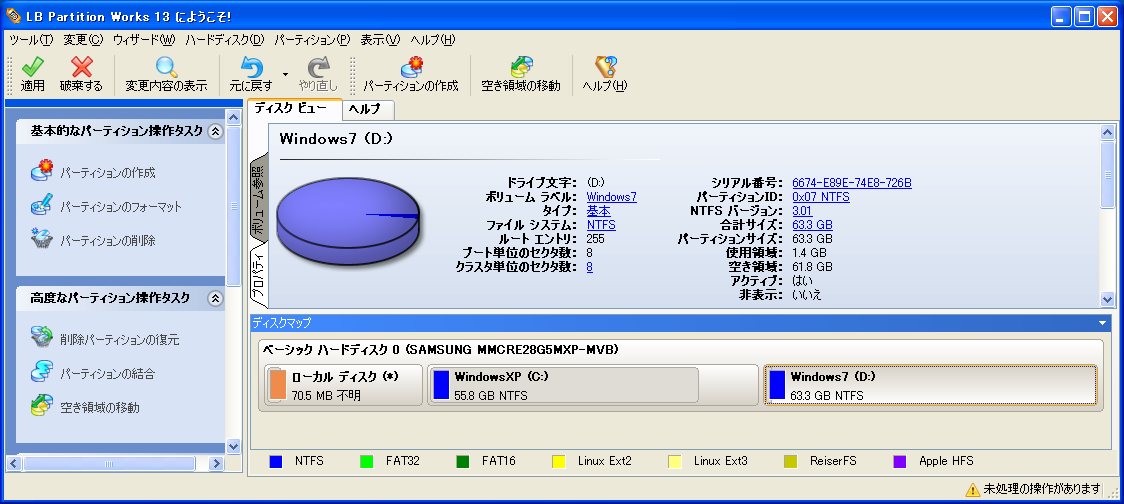
Task: Click serial number 6674-E89E-74E8-726B link
Action: [x=852, y=183]
